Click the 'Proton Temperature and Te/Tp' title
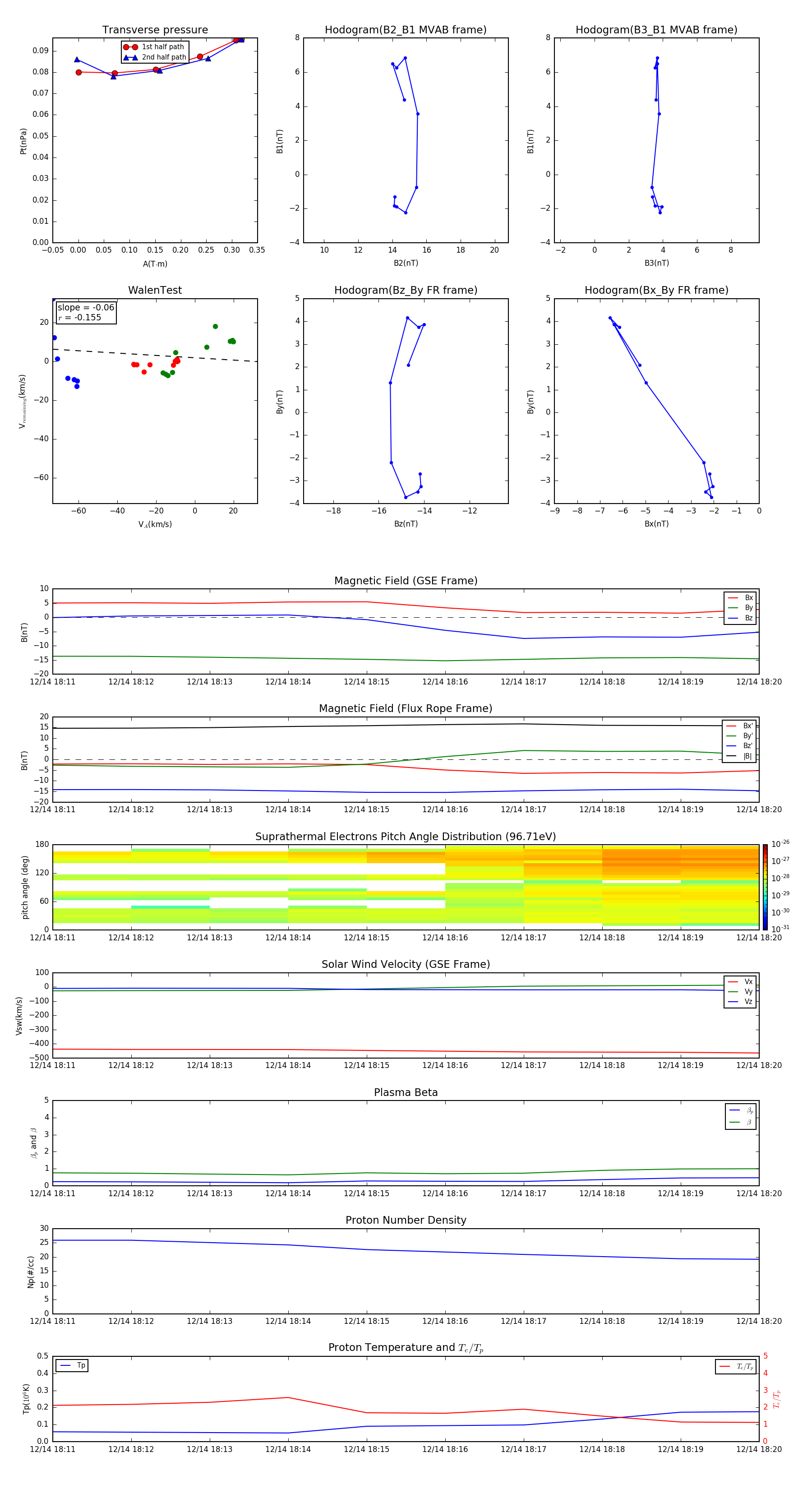This screenshot has width=812, height=1489. click(406, 1348)
